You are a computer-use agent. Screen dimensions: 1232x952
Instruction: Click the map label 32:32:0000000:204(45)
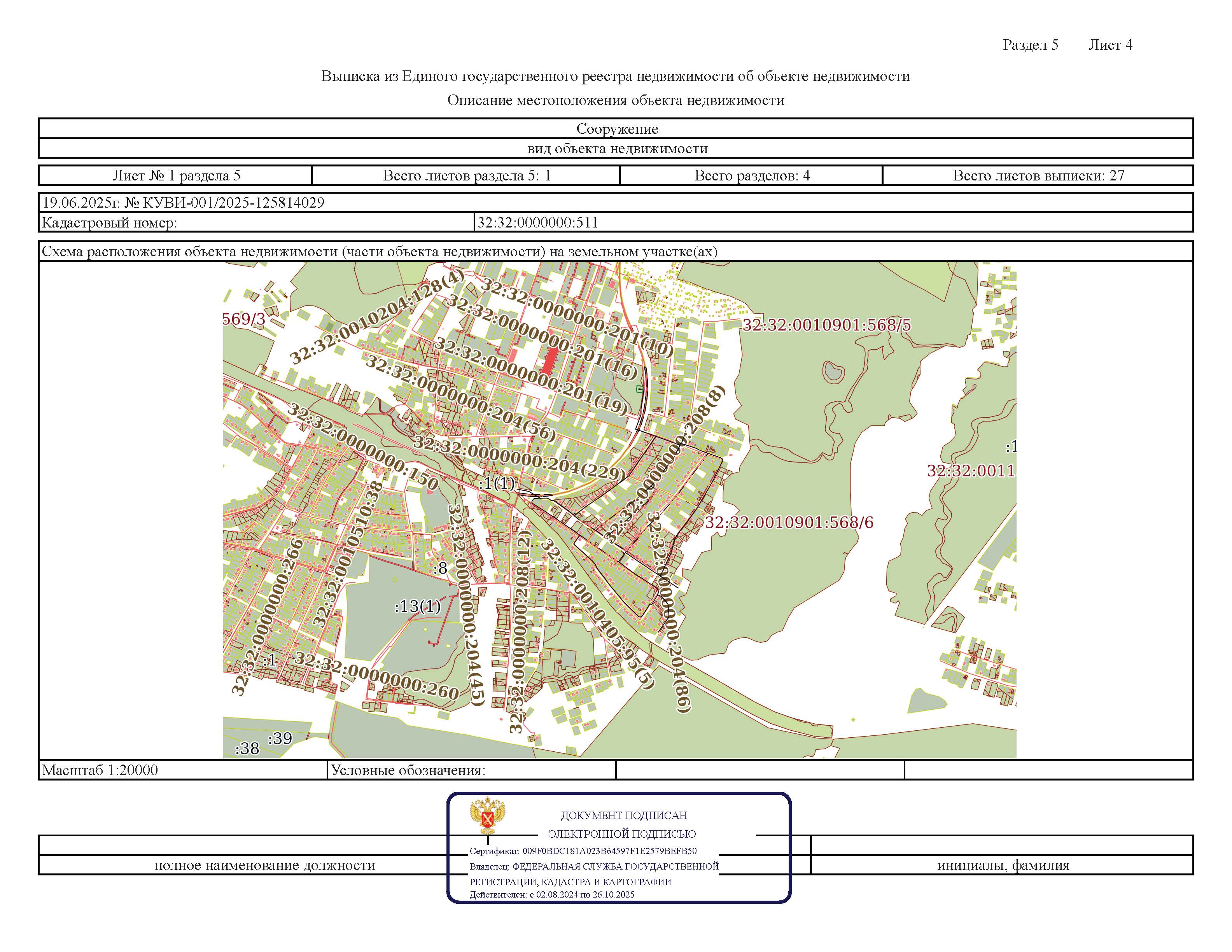coord(466,605)
